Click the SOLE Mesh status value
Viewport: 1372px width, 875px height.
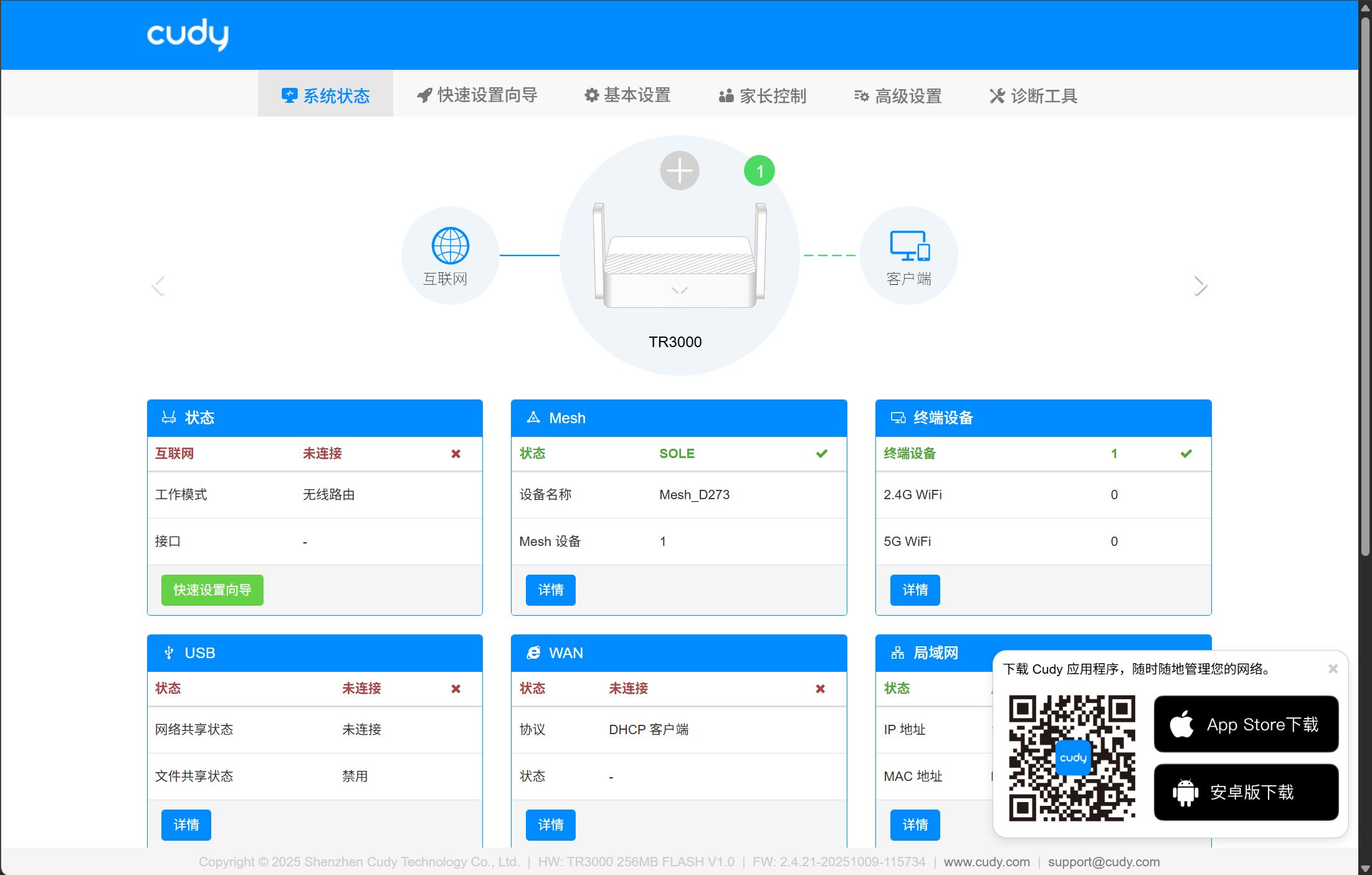(677, 454)
